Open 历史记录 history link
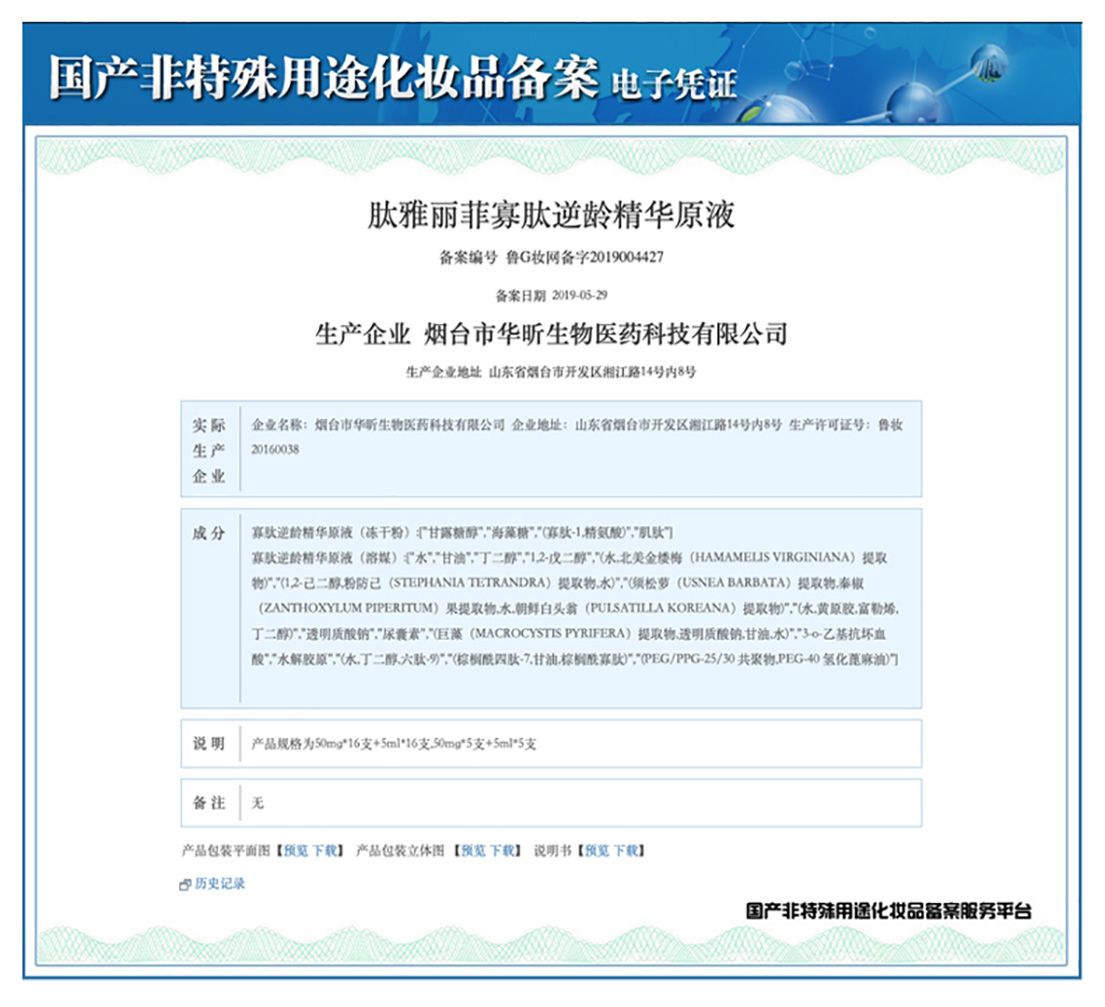Screen dimensions: 1105x1007 (219, 884)
